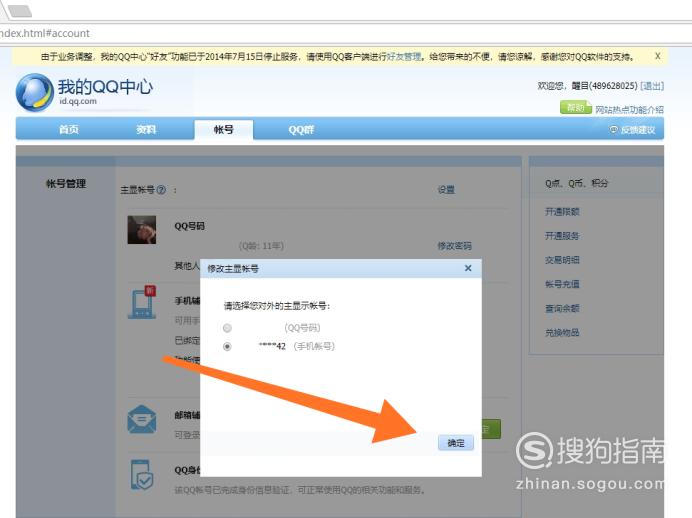Open 交易明细 in the sidebar

coord(562,260)
